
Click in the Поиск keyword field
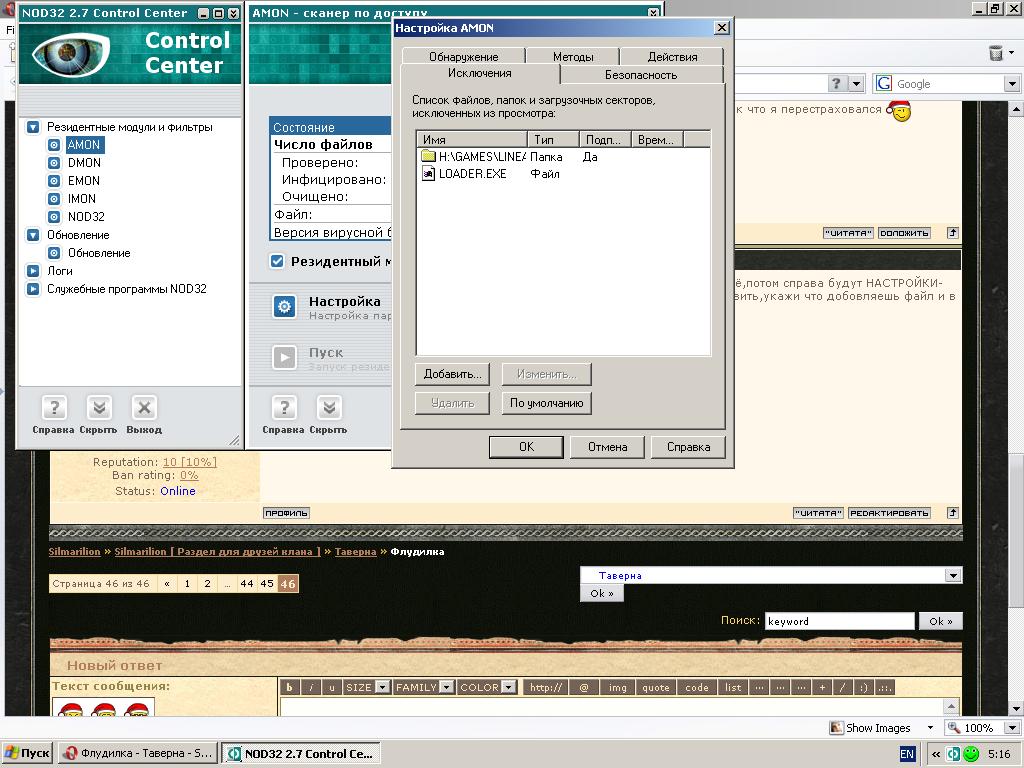pyautogui.click(x=839, y=621)
